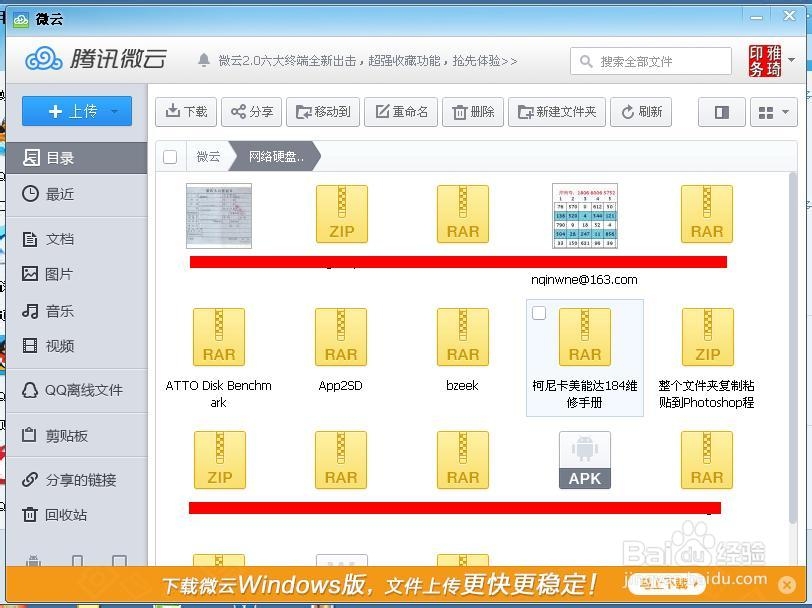
Task: Open the grid view mode dropdown
Action: click(x=774, y=112)
